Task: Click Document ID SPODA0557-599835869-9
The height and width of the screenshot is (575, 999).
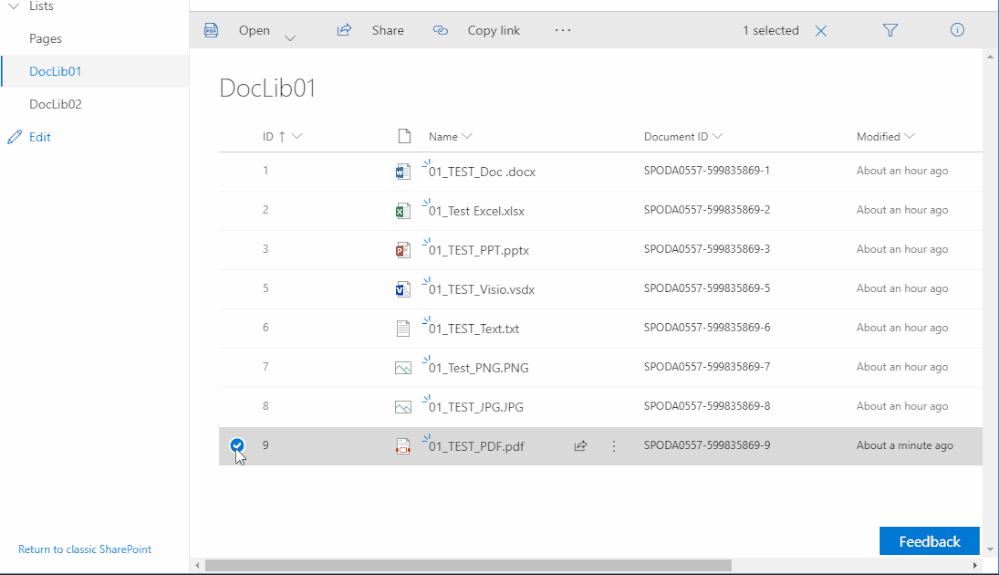Action: pos(707,445)
